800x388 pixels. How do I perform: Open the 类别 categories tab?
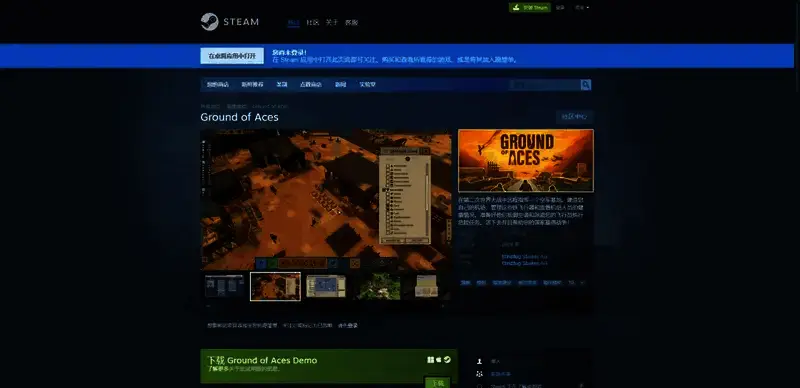point(282,85)
